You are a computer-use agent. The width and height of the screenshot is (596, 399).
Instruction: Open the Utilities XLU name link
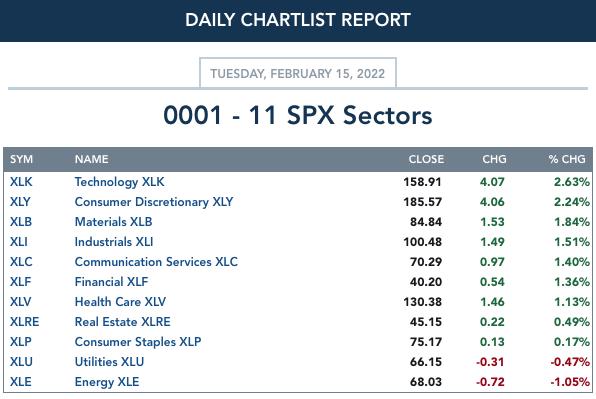click(109, 362)
